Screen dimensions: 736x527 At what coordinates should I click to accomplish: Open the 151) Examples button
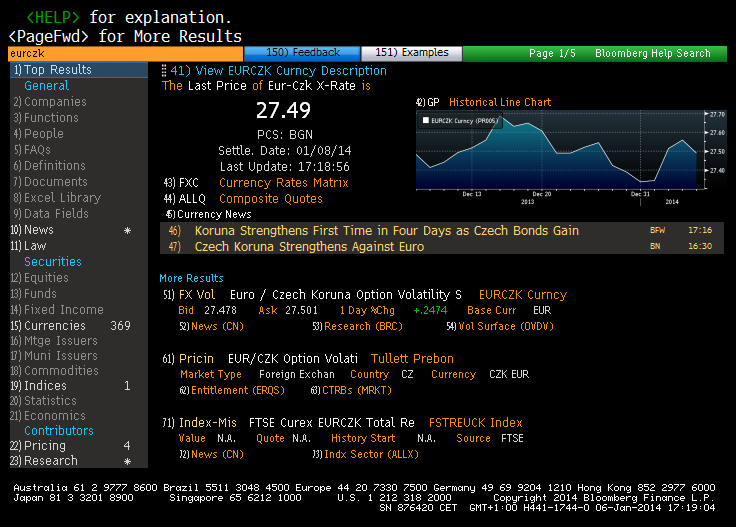click(412, 53)
